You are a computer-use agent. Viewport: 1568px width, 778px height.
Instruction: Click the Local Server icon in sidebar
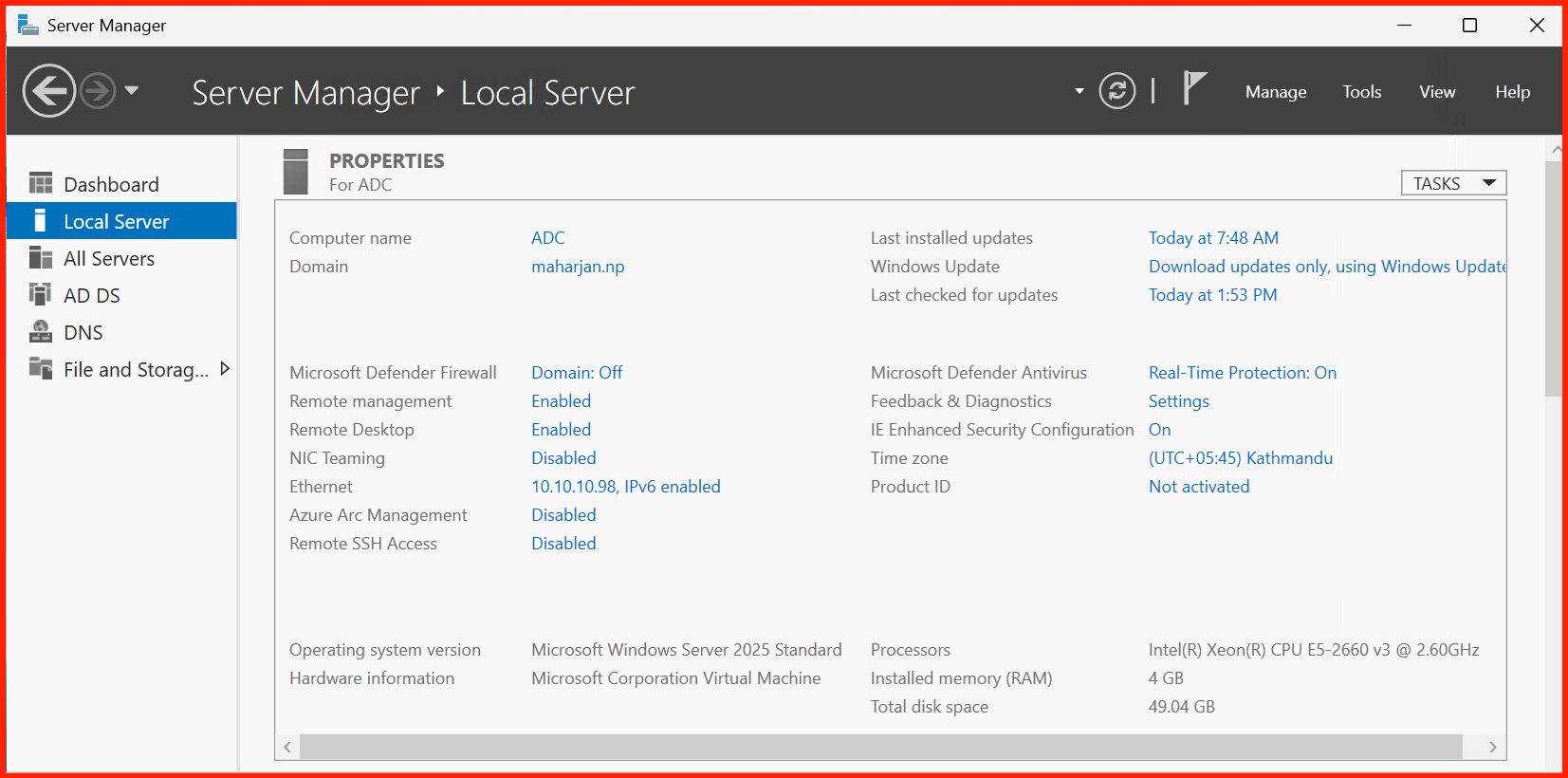click(x=40, y=220)
